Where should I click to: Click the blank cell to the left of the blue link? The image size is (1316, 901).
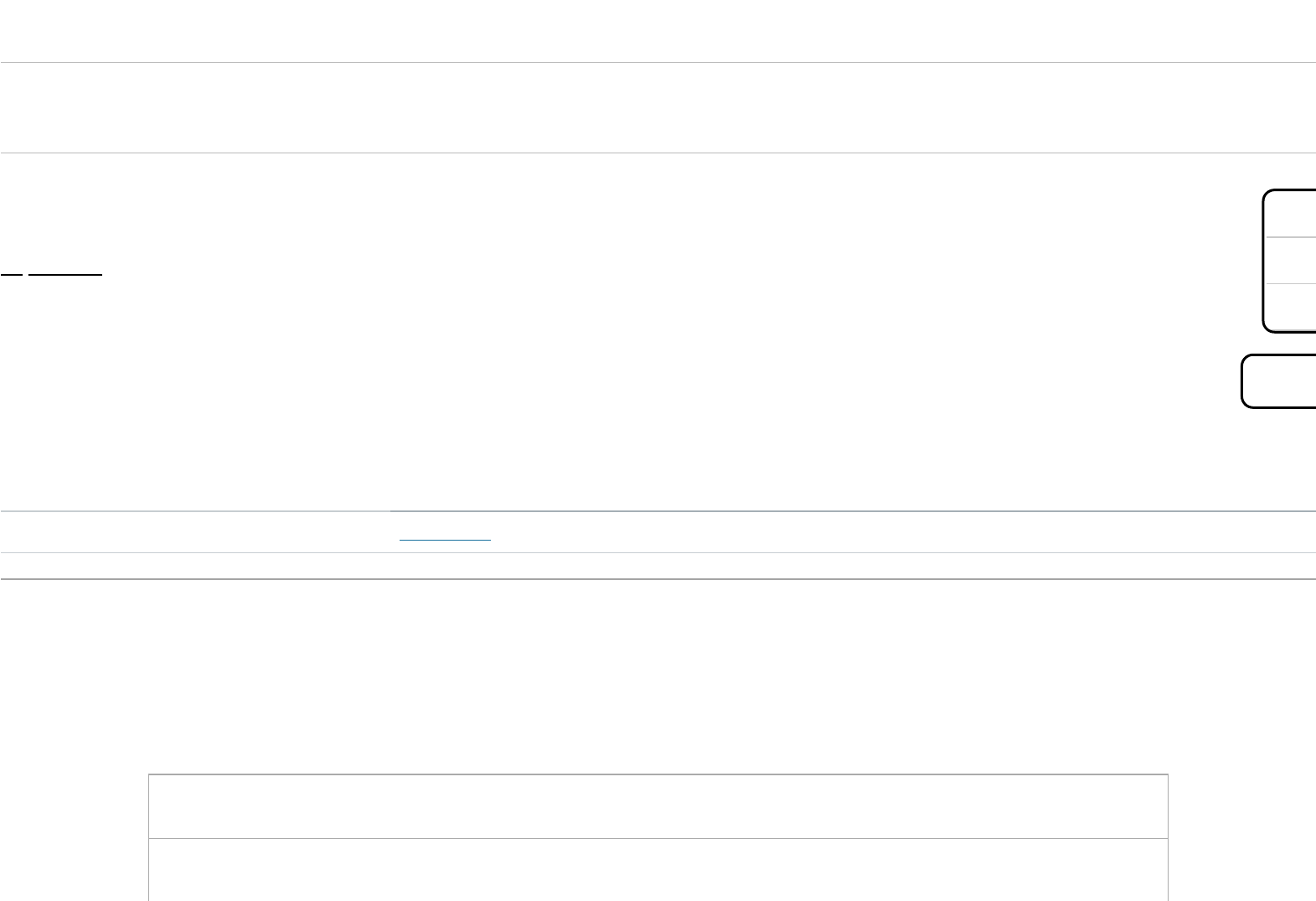click(x=194, y=532)
